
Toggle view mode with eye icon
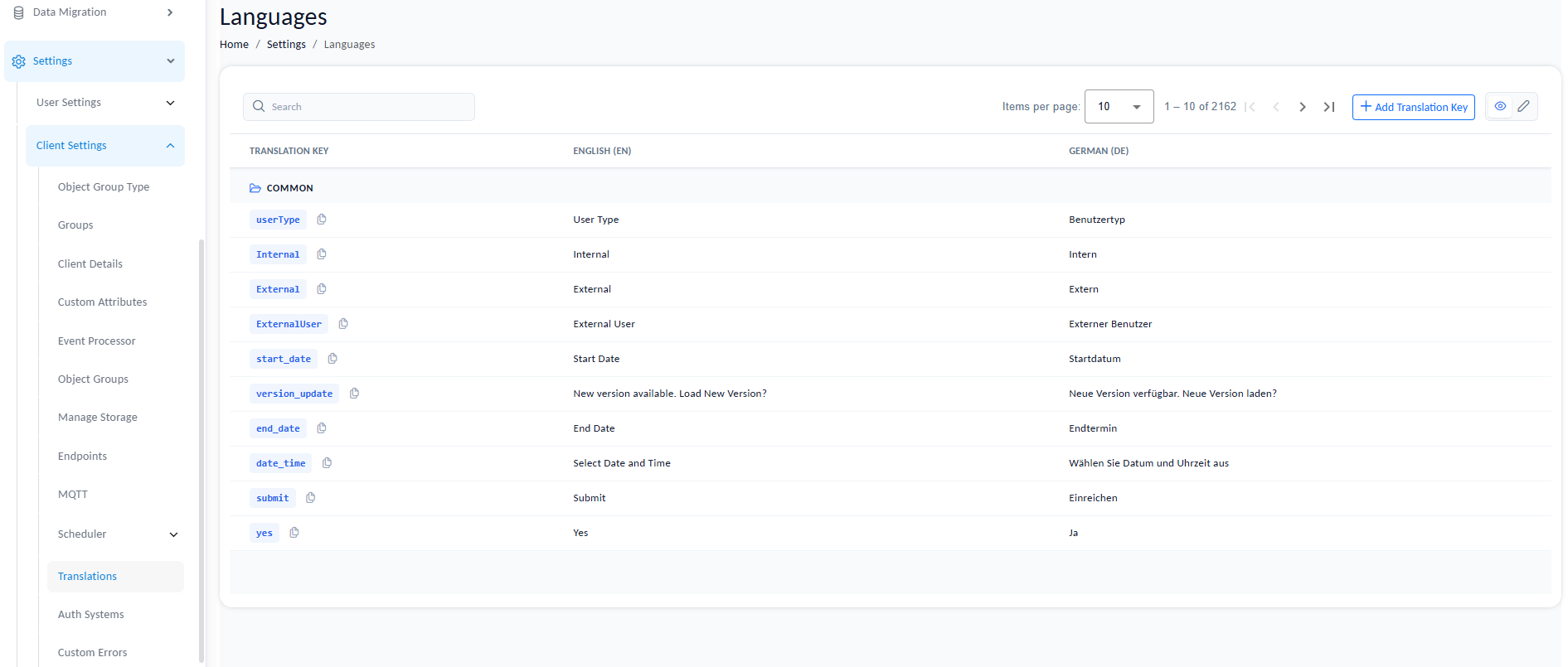coord(1500,106)
